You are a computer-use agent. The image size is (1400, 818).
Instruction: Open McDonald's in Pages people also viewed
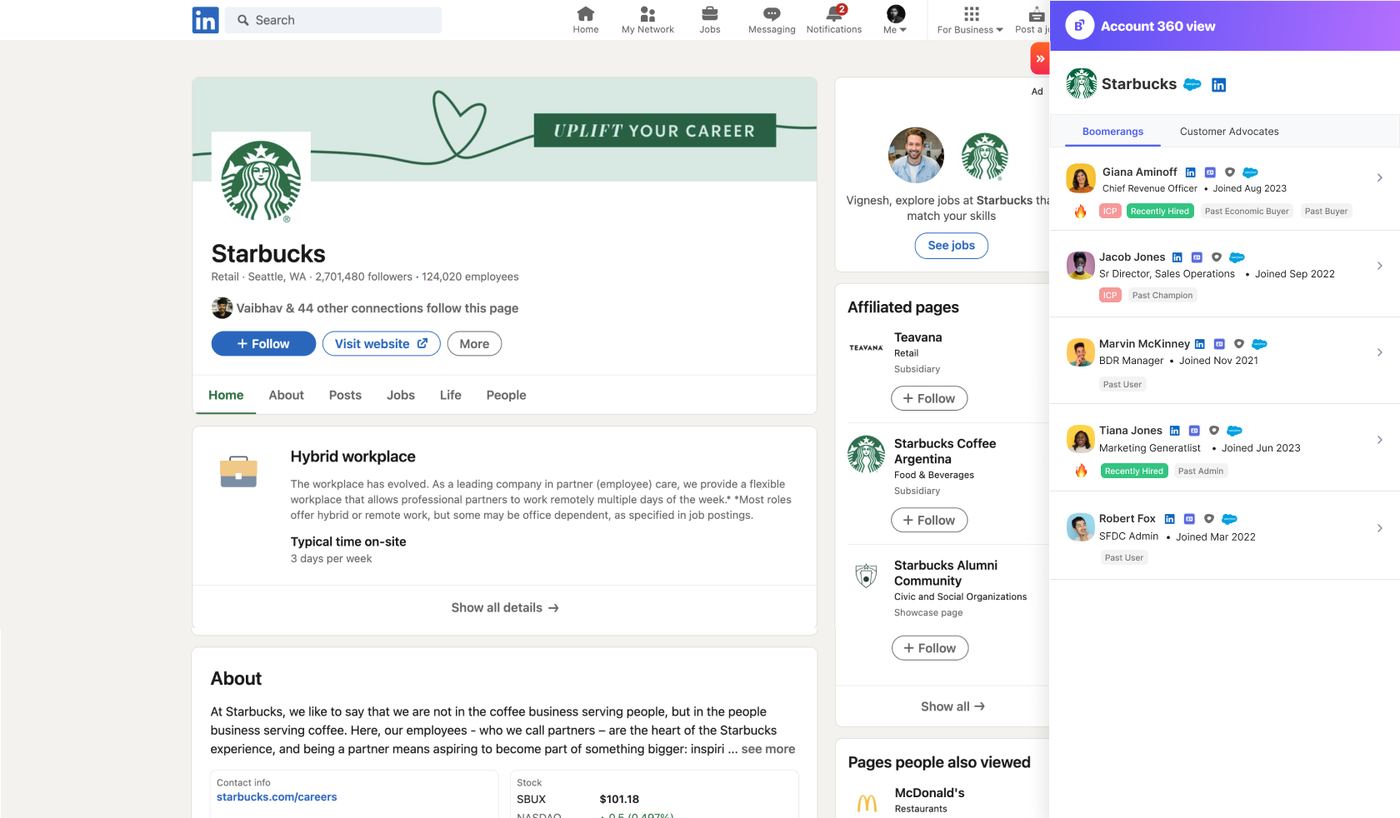pos(929,793)
